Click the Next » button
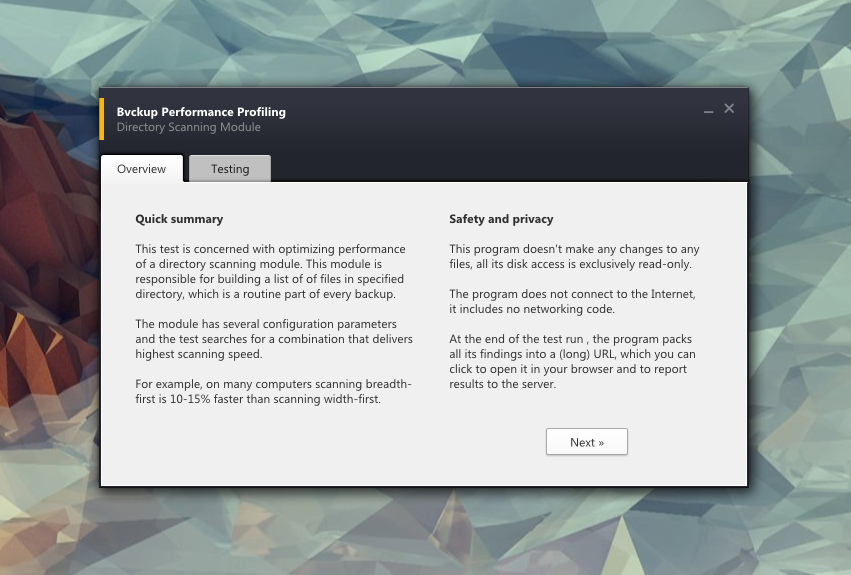This screenshot has height=575, width=851. click(x=587, y=442)
